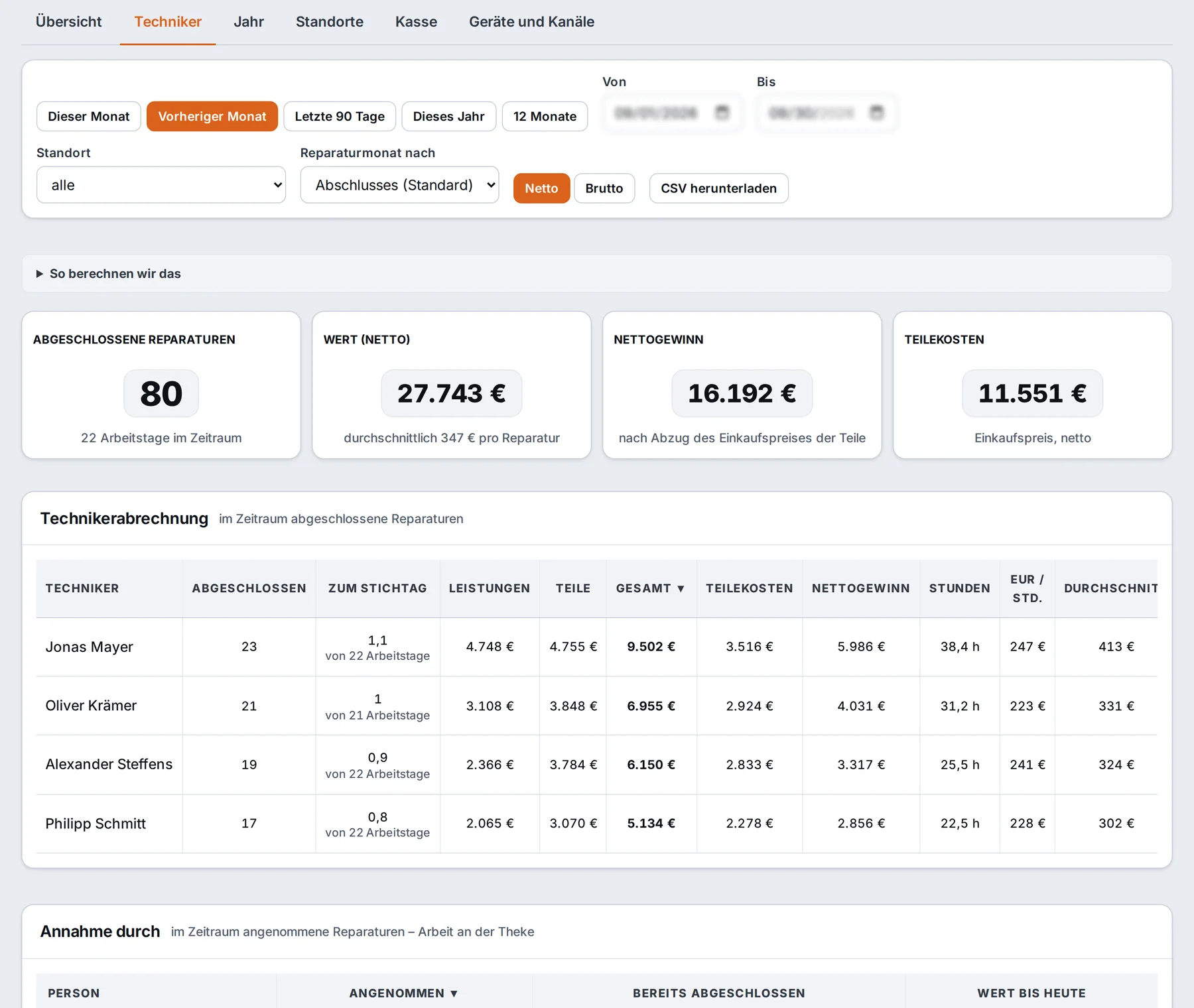Image resolution: width=1194 pixels, height=1008 pixels.
Task: Click the Bis date input
Action: (826, 113)
